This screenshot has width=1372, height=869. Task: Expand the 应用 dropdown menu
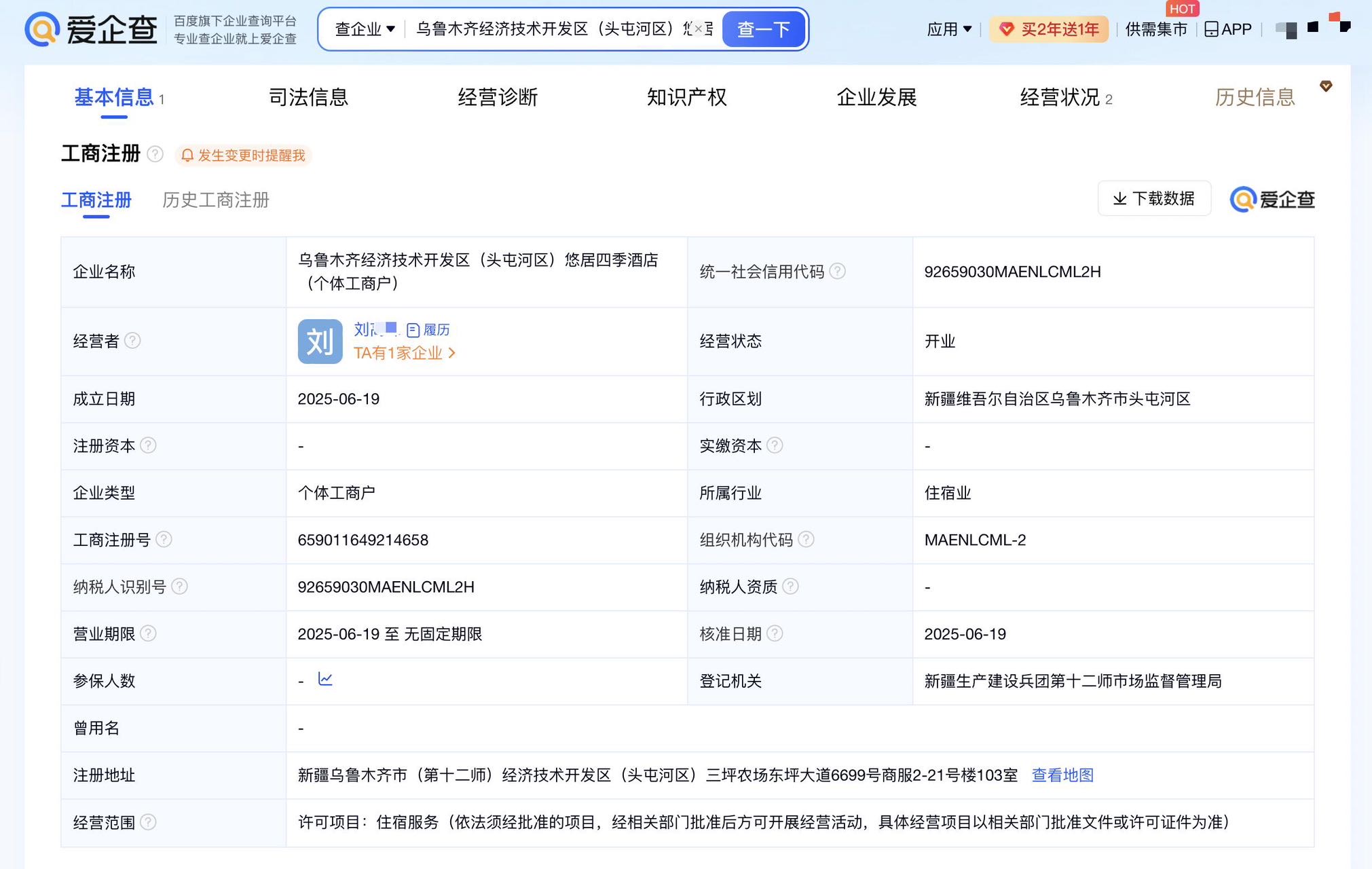point(949,29)
